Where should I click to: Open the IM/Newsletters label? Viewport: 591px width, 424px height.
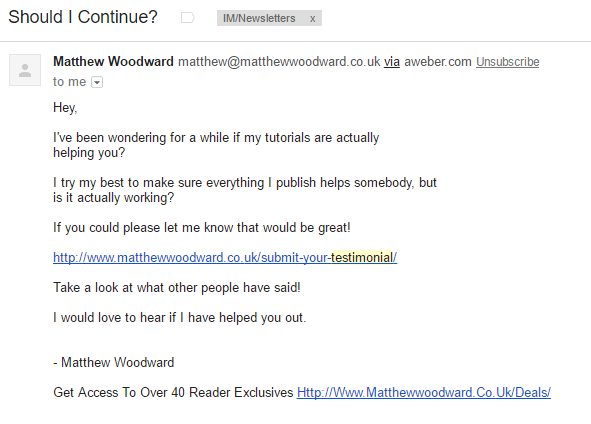coord(259,18)
